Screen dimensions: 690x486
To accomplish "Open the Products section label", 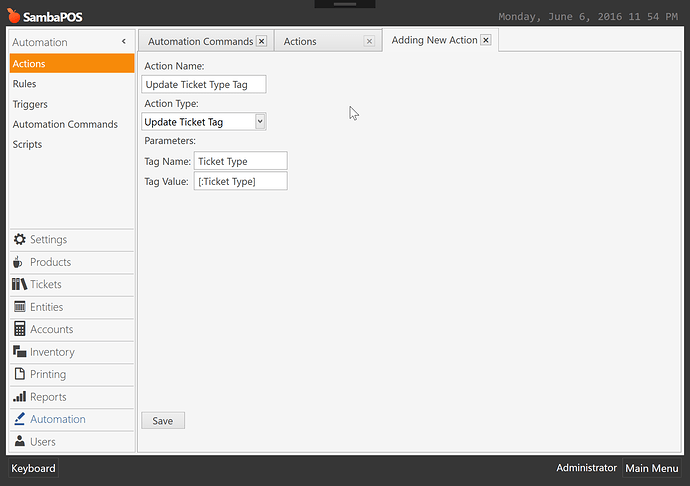I will click(50, 262).
